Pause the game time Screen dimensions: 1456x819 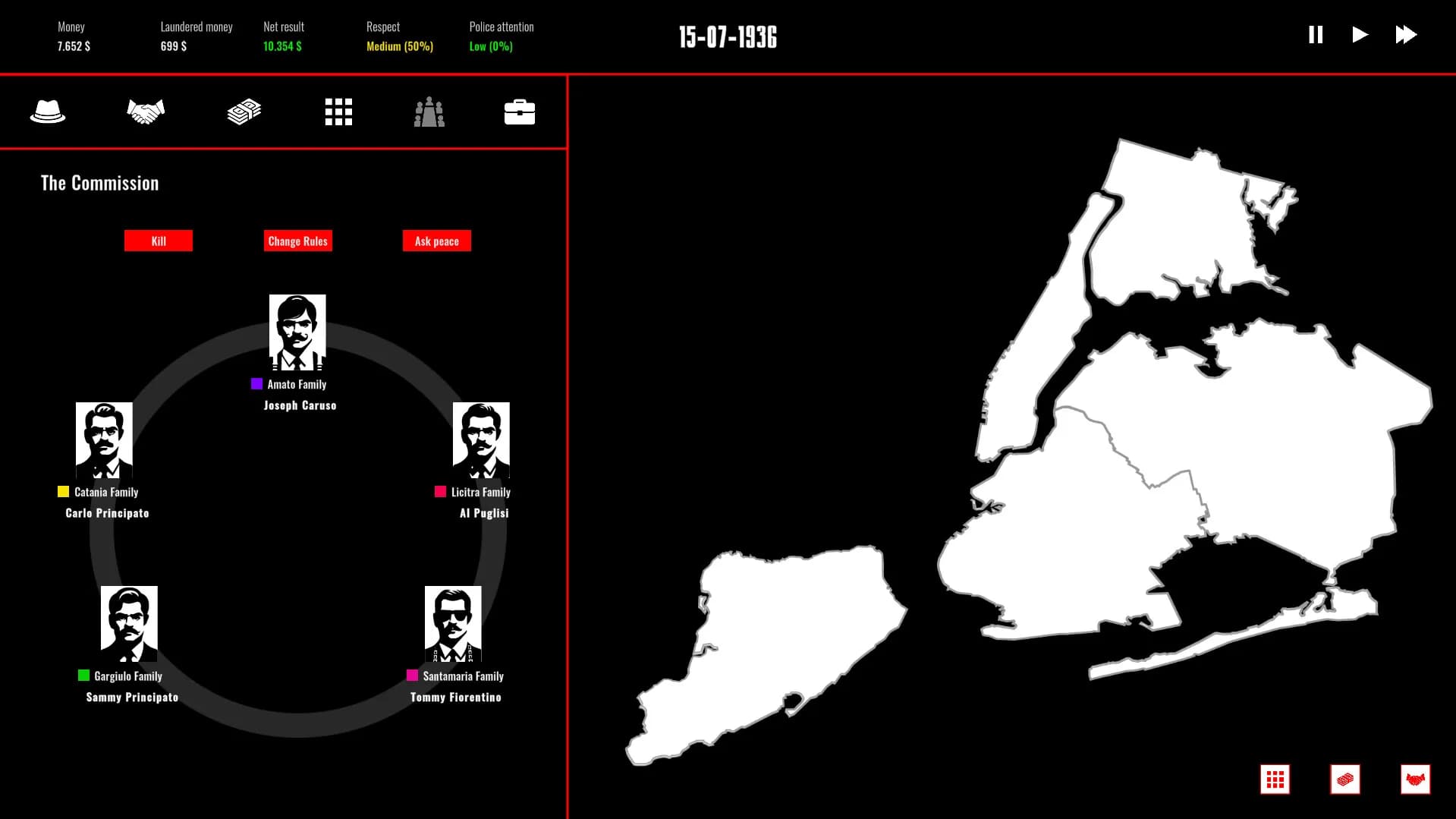tap(1316, 35)
